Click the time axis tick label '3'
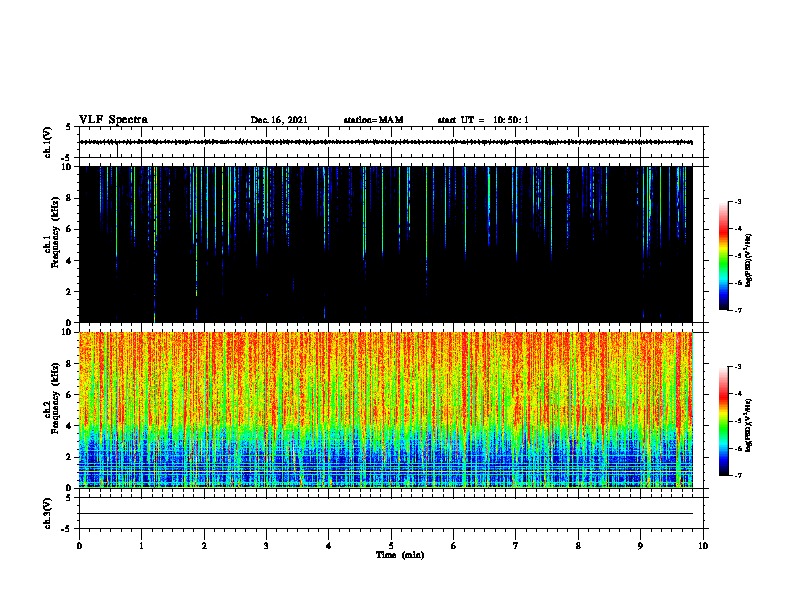Image resolution: width=792 pixels, height=612 pixels. click(x=266, y=545)
